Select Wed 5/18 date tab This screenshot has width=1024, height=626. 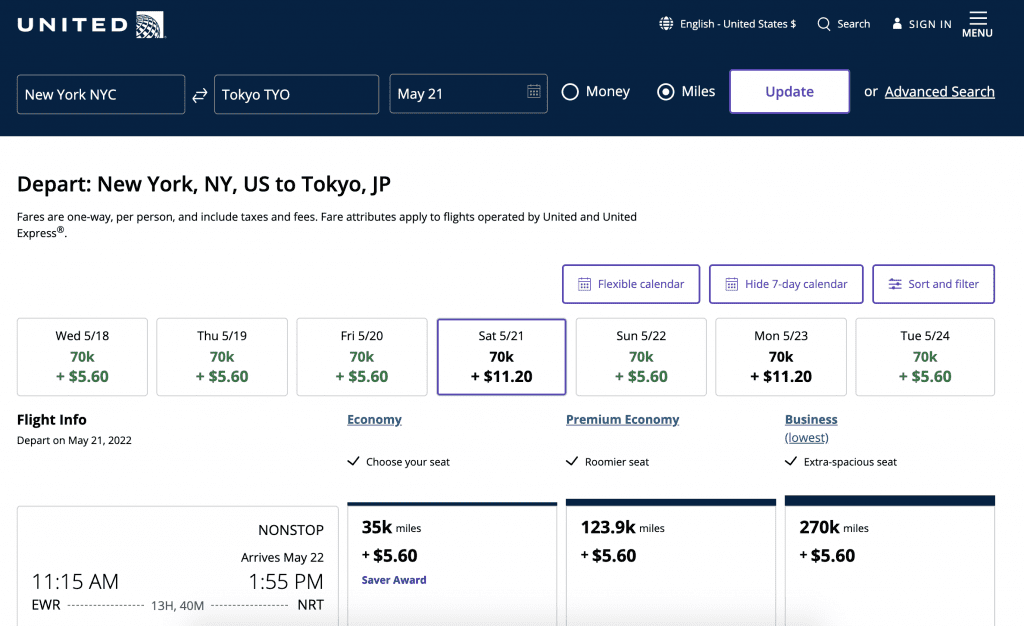coord(82,356)
